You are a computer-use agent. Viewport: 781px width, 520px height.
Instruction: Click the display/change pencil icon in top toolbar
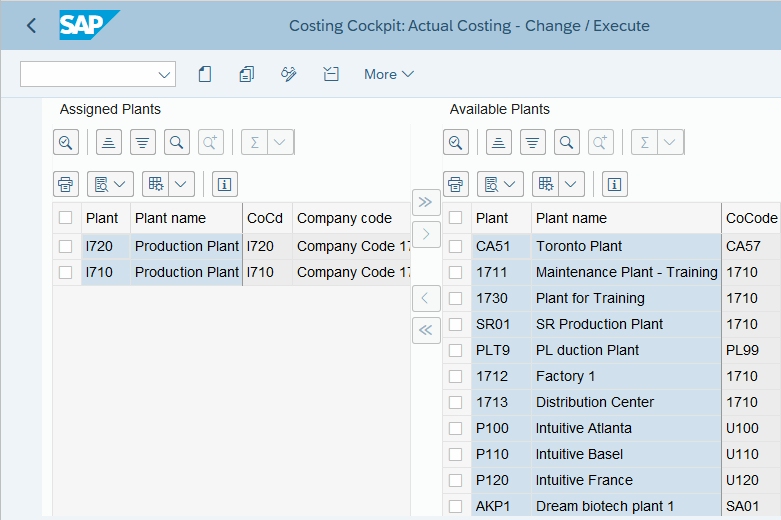[x=289, y=74]
